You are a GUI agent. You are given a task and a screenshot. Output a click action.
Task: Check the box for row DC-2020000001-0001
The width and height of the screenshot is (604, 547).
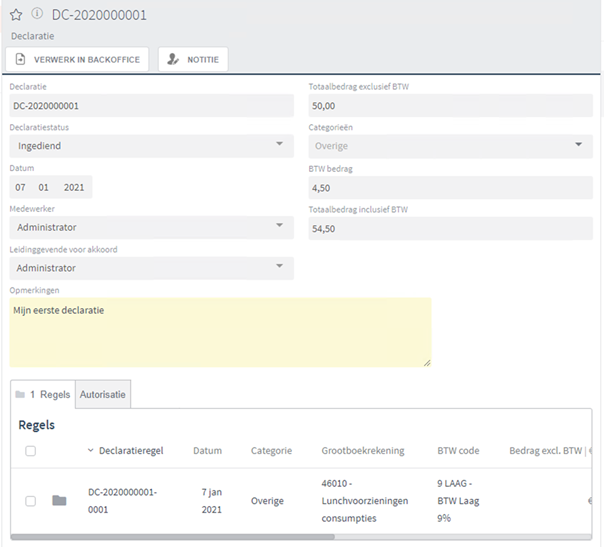[x=30, y=500]
